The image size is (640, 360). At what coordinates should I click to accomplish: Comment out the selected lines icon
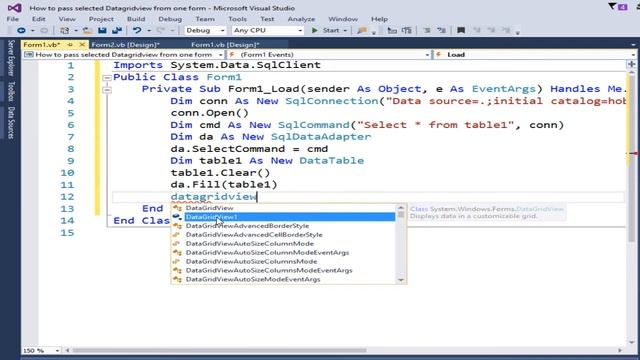coord(427,30)
